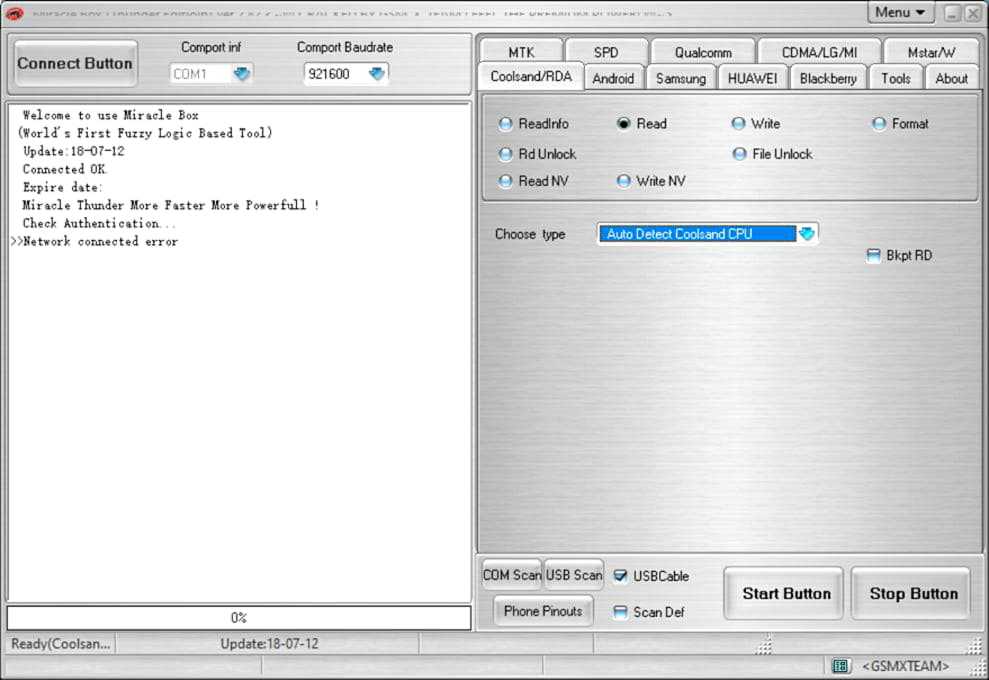
Task: Enable the Bkpt RD checkbox
Action: click(x=874, y=256)
